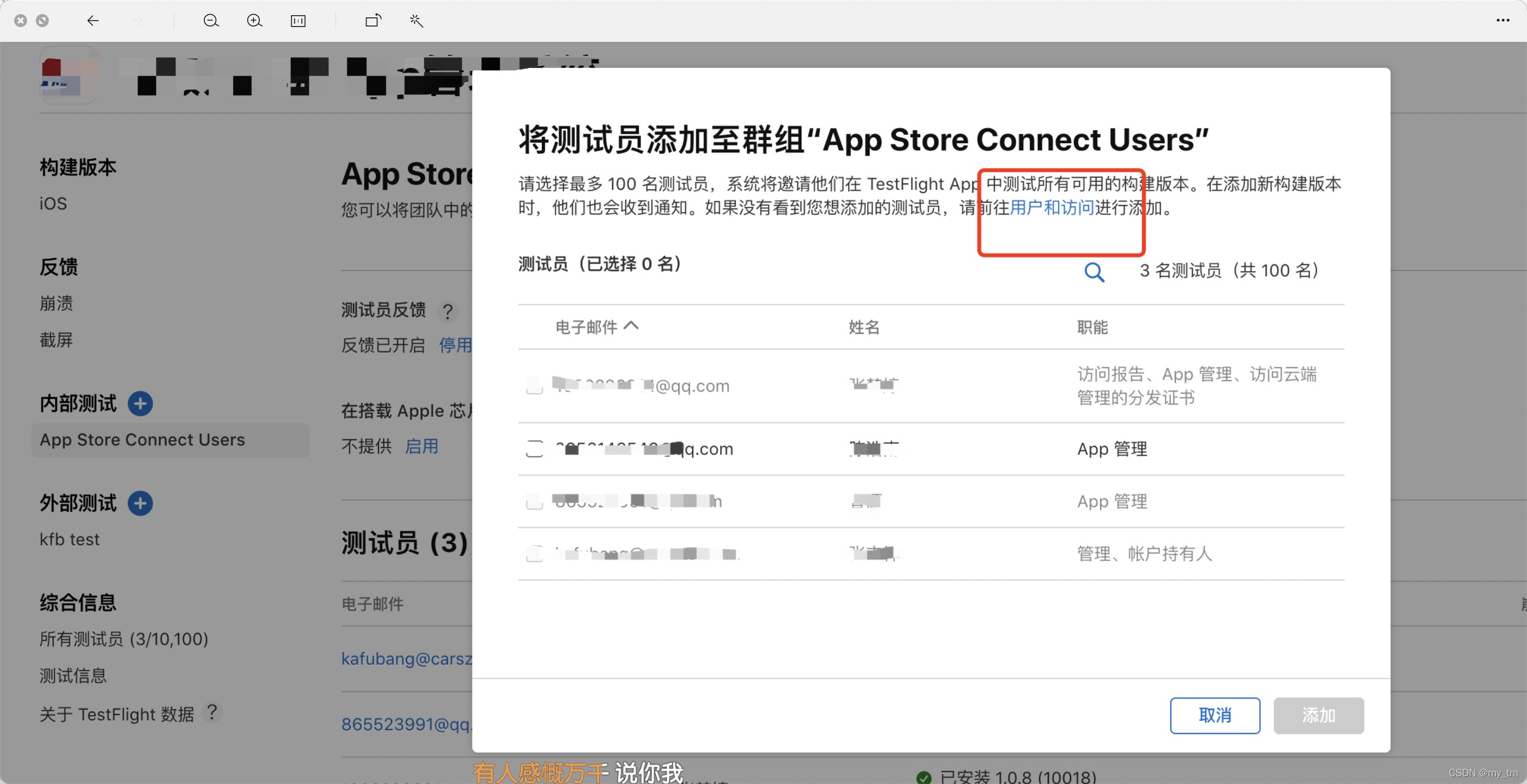Click the 停用 link beside 反馈已开启
This screenshot has height=784, width=1527.
coord(455,345)
